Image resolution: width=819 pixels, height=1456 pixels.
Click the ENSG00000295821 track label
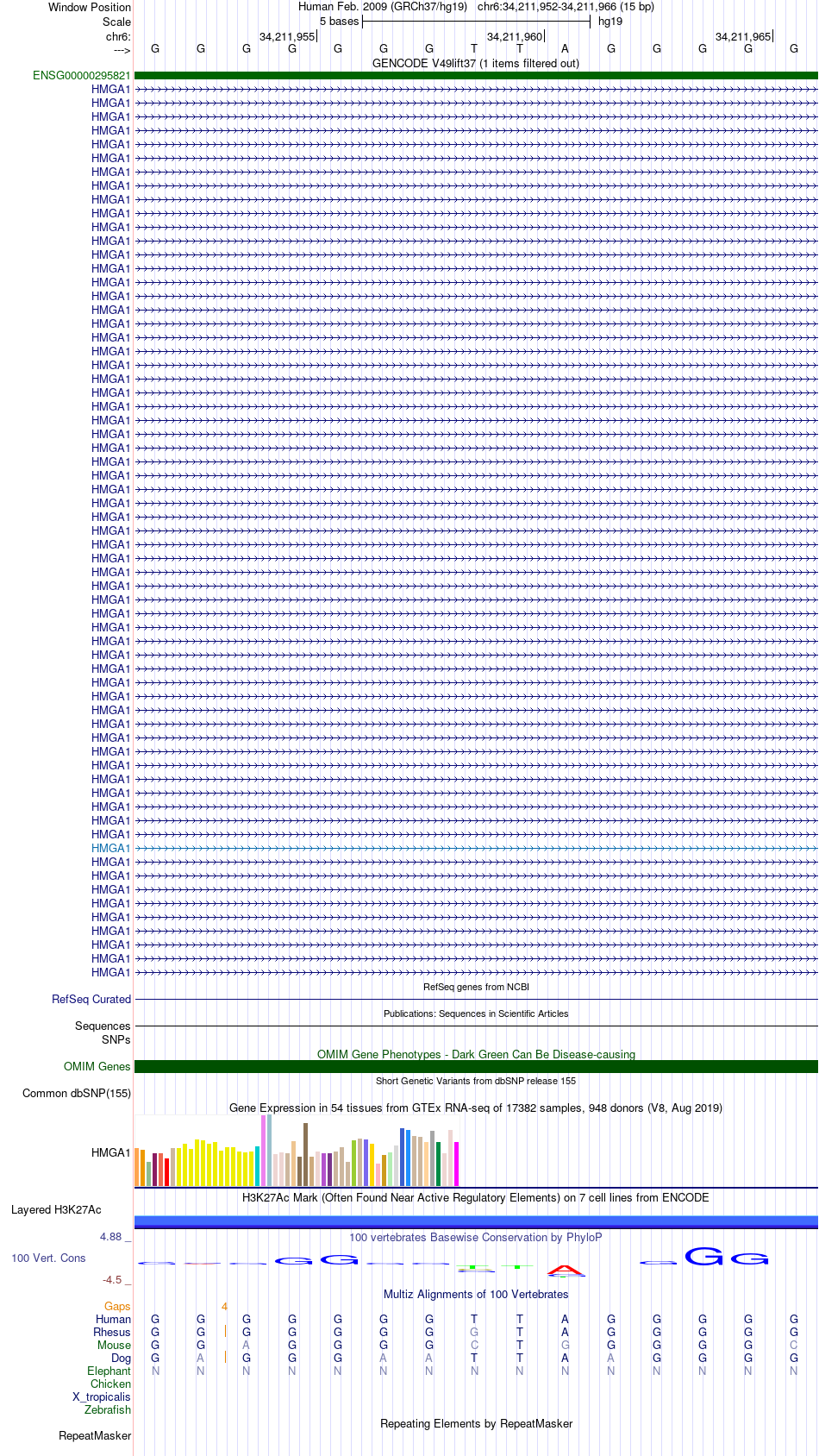[82, 75]
